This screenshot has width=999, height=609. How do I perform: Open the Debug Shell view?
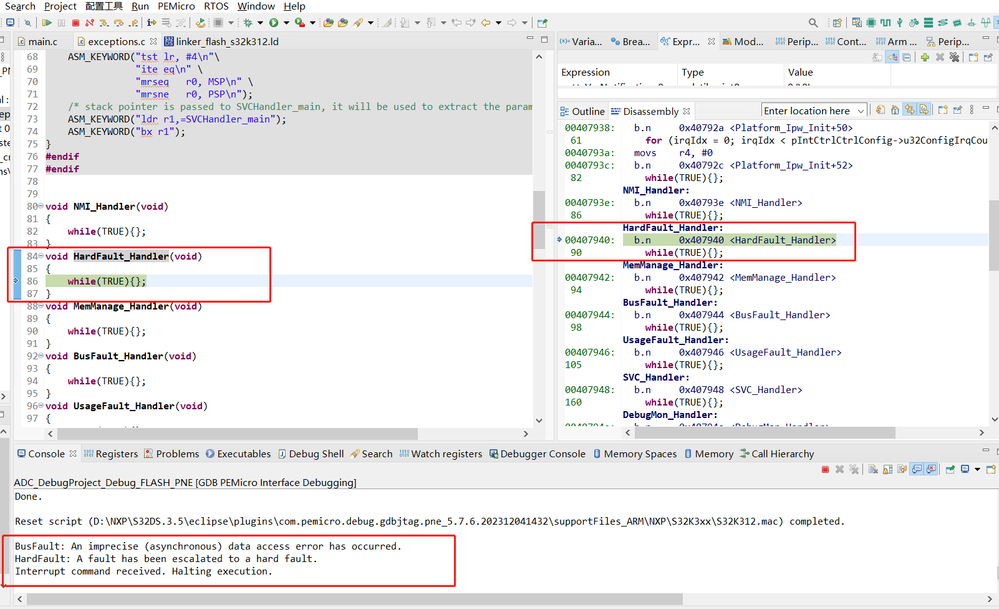318,453
